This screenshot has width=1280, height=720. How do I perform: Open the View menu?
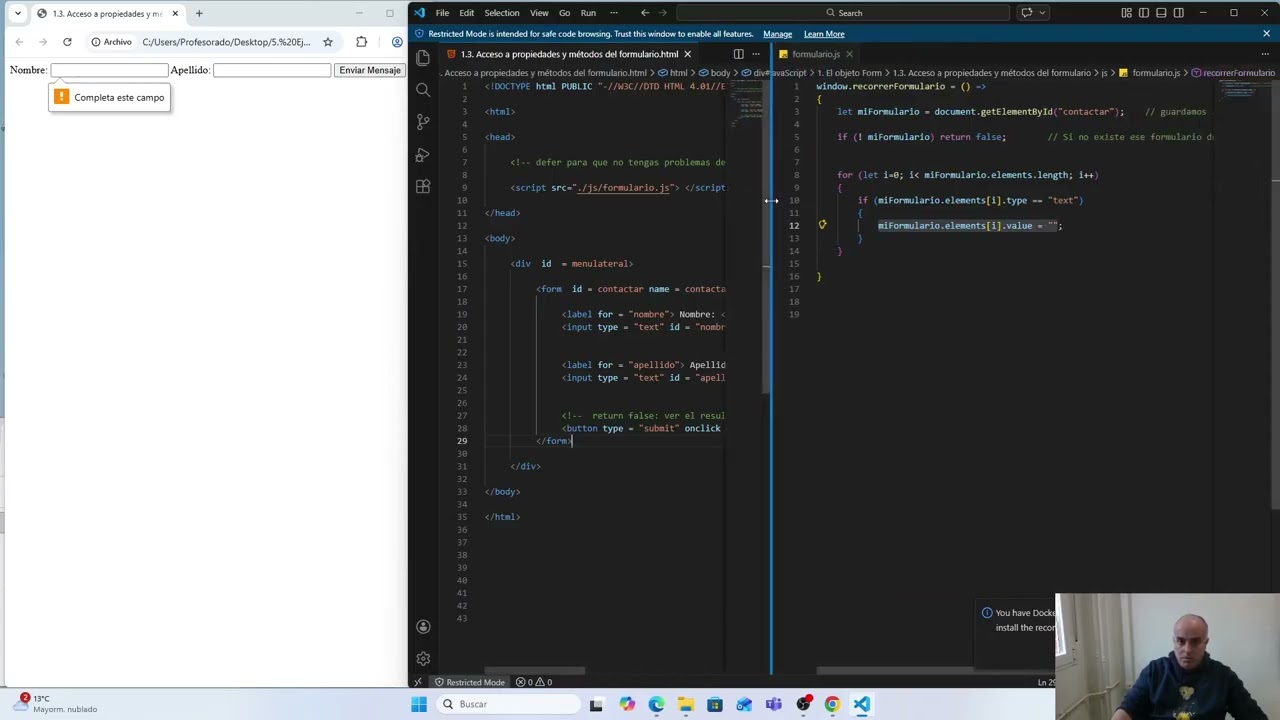point(539,13)
